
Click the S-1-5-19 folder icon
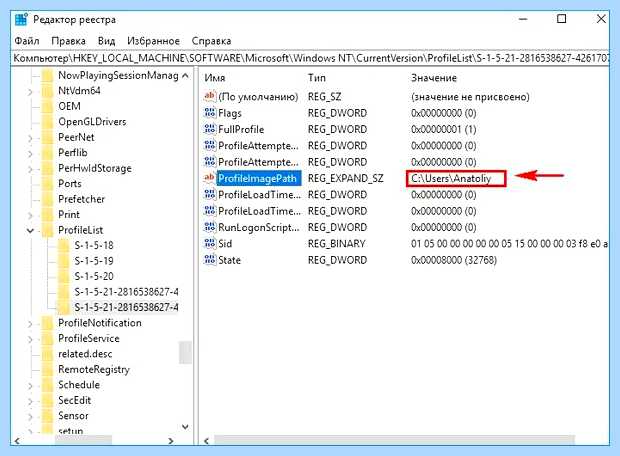(63, 261)
